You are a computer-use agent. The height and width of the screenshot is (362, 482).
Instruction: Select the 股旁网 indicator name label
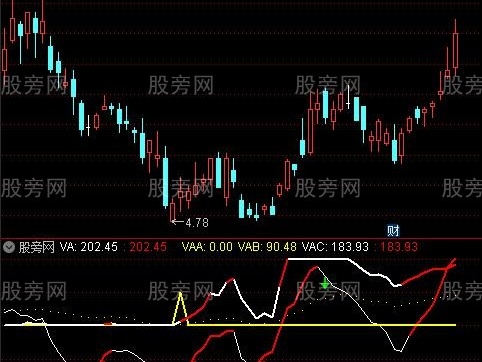[36, 247]
